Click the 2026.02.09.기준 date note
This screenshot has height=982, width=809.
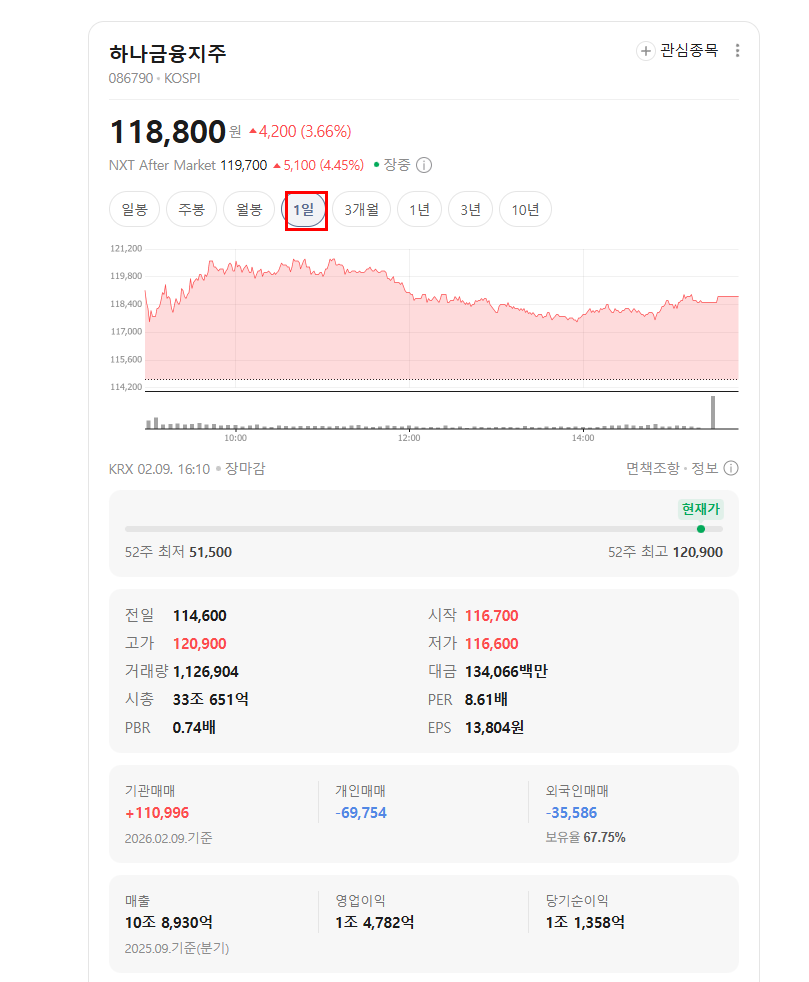(168, 839)
